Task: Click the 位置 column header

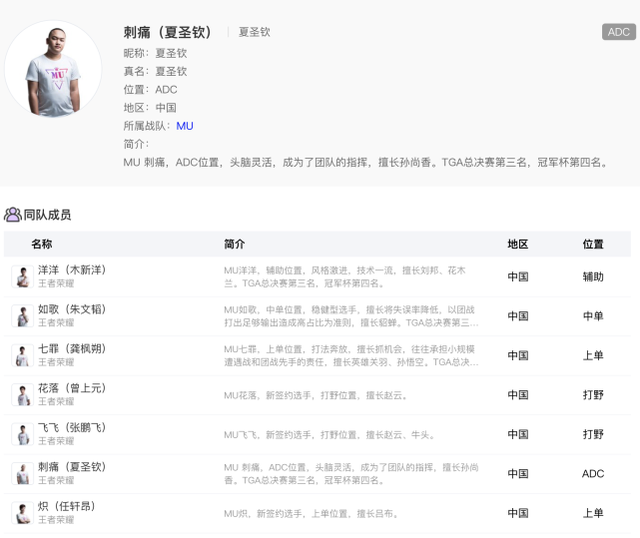Action: 593,244
